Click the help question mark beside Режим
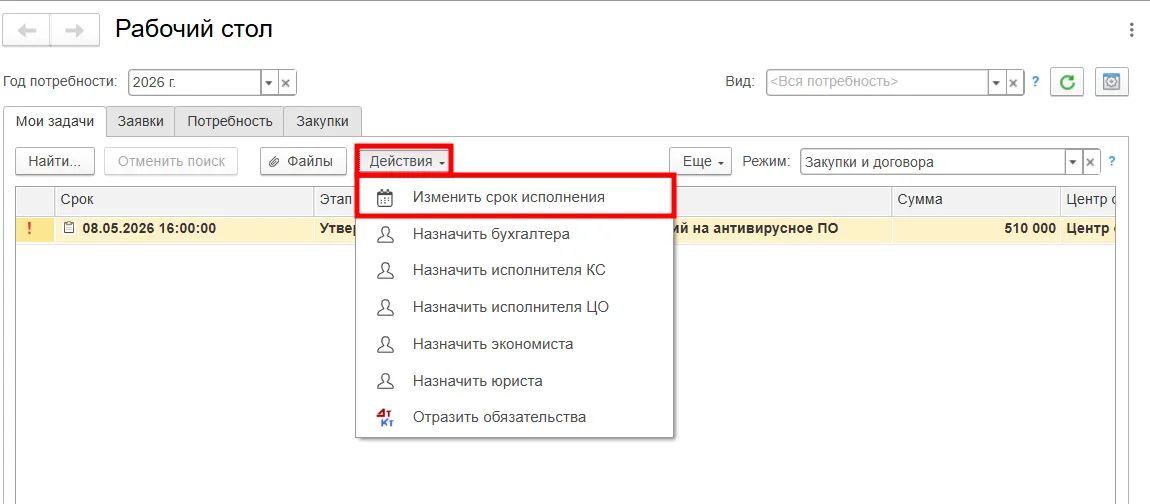 [1112, 161]
